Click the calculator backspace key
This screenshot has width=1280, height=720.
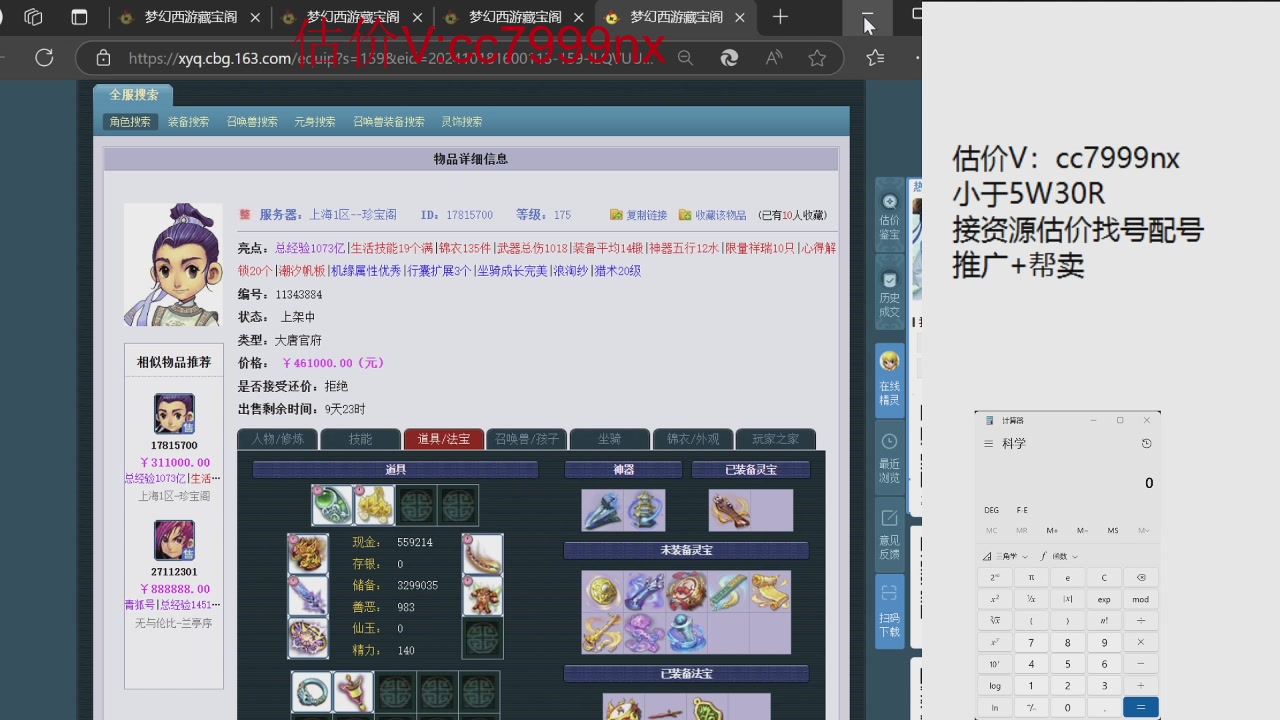pyautogui.click(x=1141, y=577)
